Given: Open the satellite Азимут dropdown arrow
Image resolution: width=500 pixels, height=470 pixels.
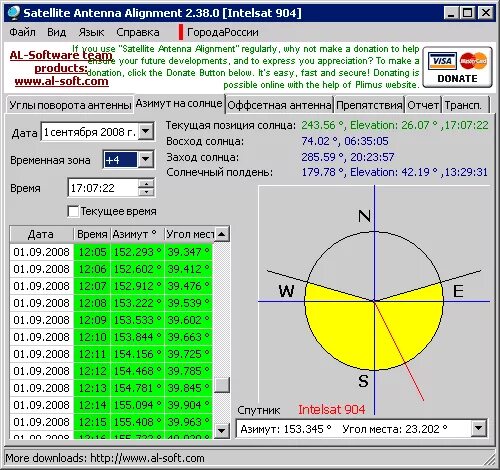Looking at the screenshot, I should [x=479, y=428].
